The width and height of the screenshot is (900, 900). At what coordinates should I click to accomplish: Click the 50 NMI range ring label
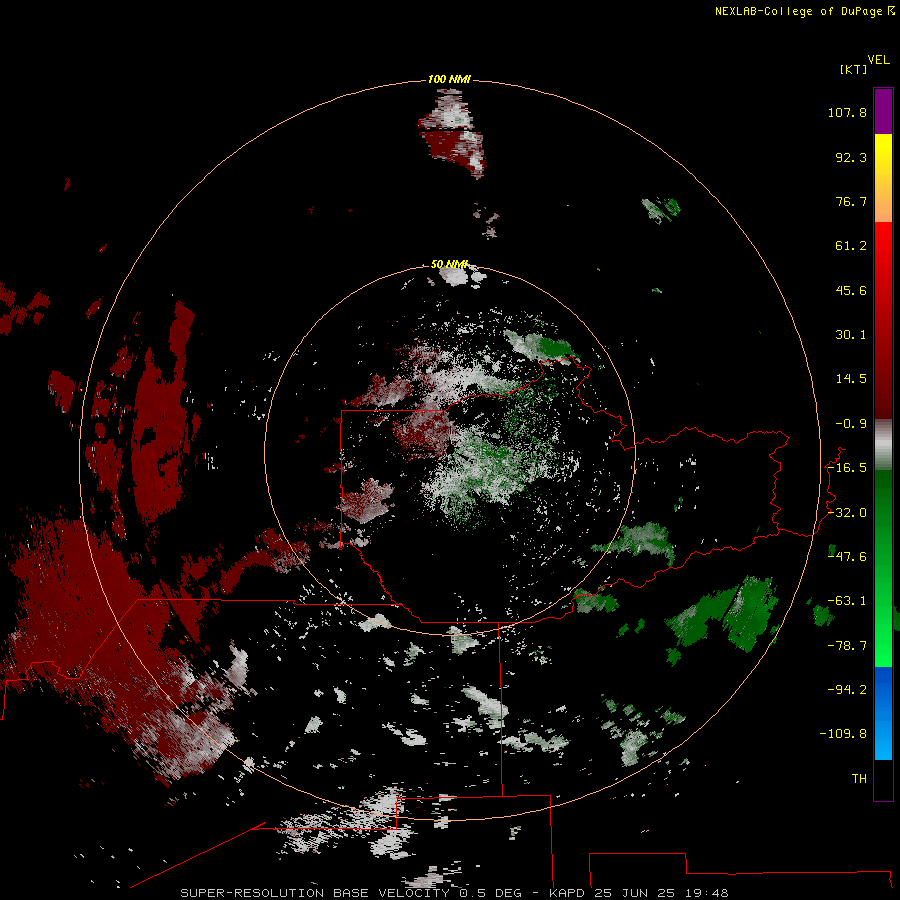click(449, 264)
